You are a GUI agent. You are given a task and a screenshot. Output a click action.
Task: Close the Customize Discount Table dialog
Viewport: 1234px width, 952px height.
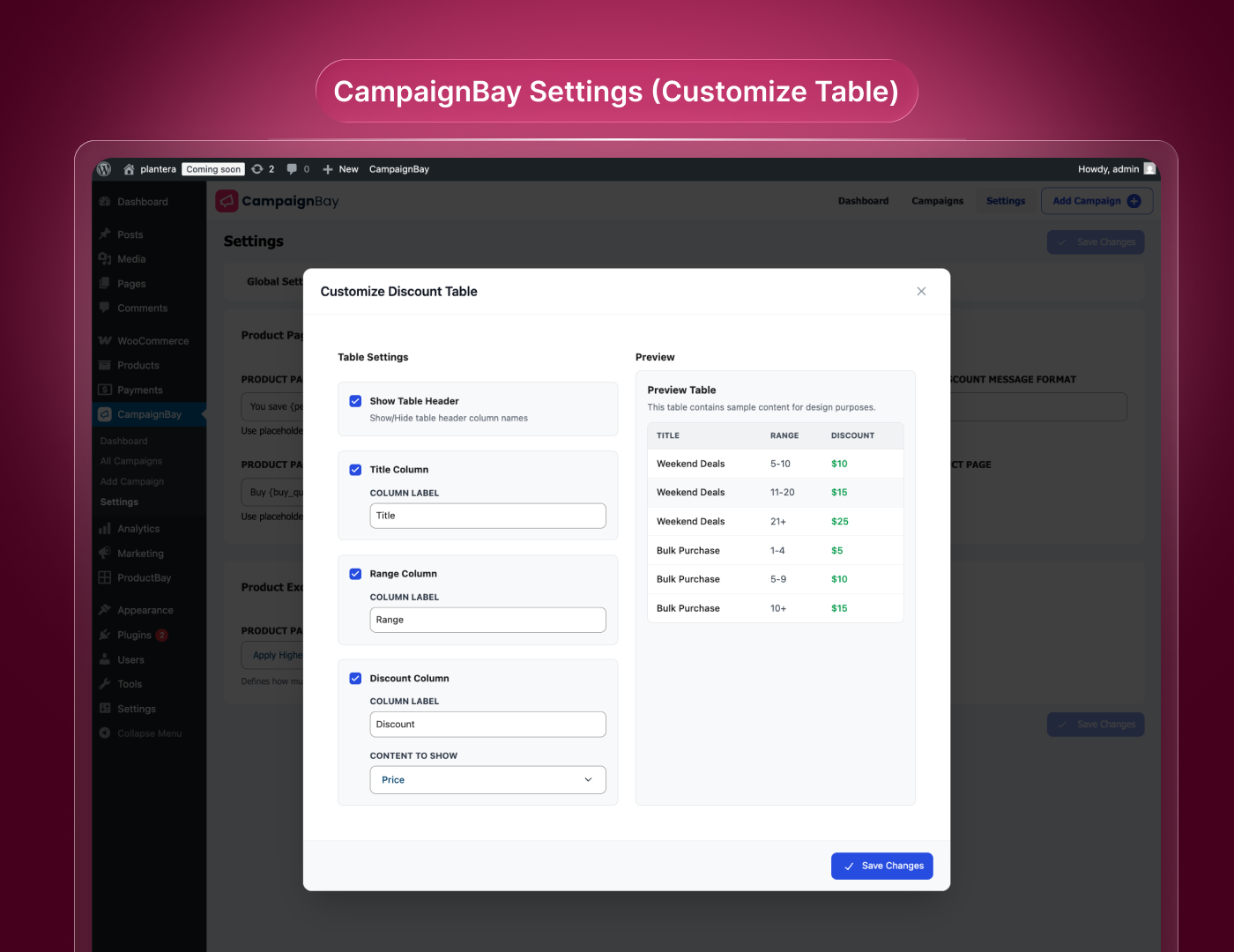point(921,292)
